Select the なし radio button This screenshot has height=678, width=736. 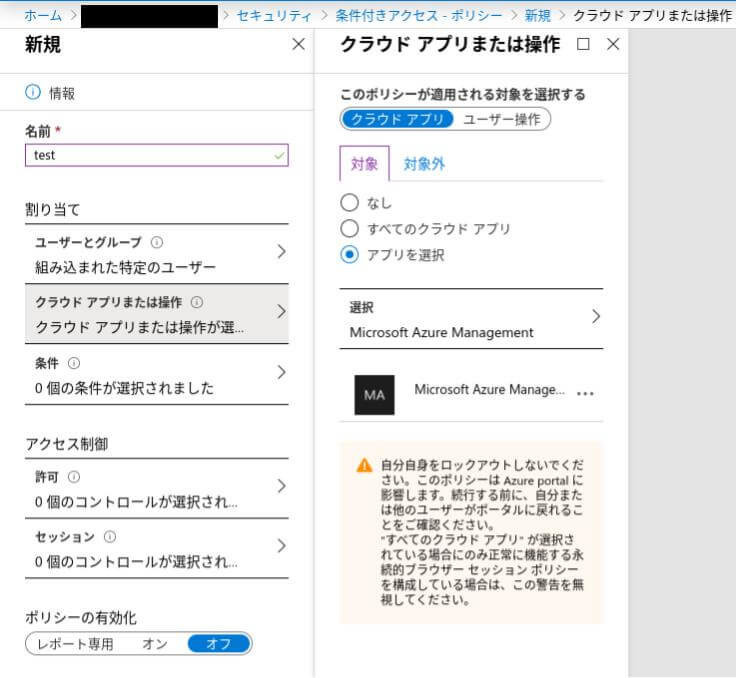pyautogui.click(x=349, y=203)
